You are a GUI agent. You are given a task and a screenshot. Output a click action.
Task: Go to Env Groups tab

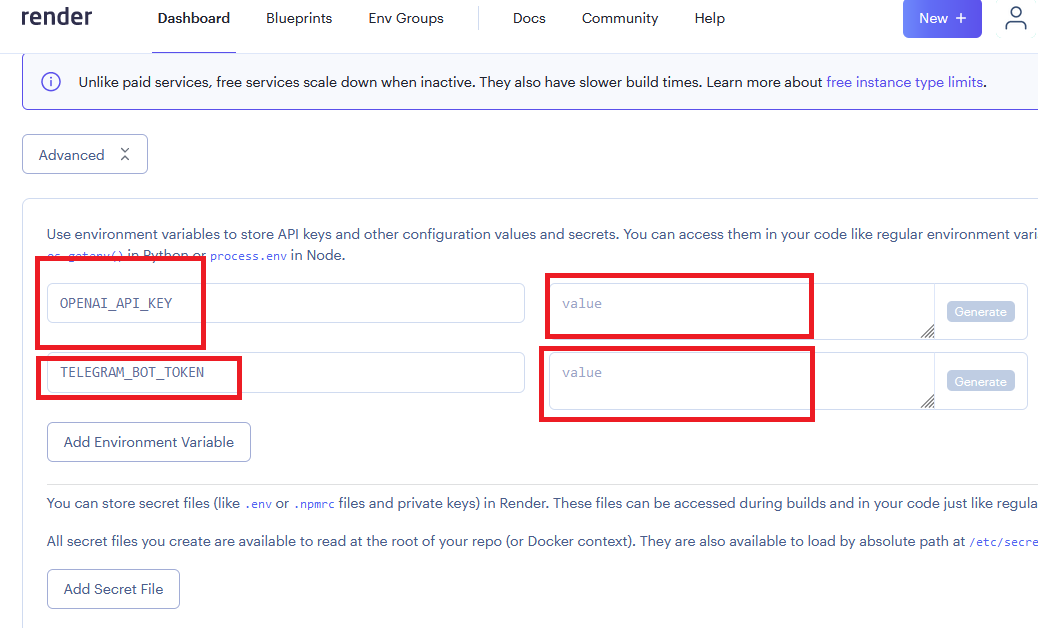(x=406, y=19)
